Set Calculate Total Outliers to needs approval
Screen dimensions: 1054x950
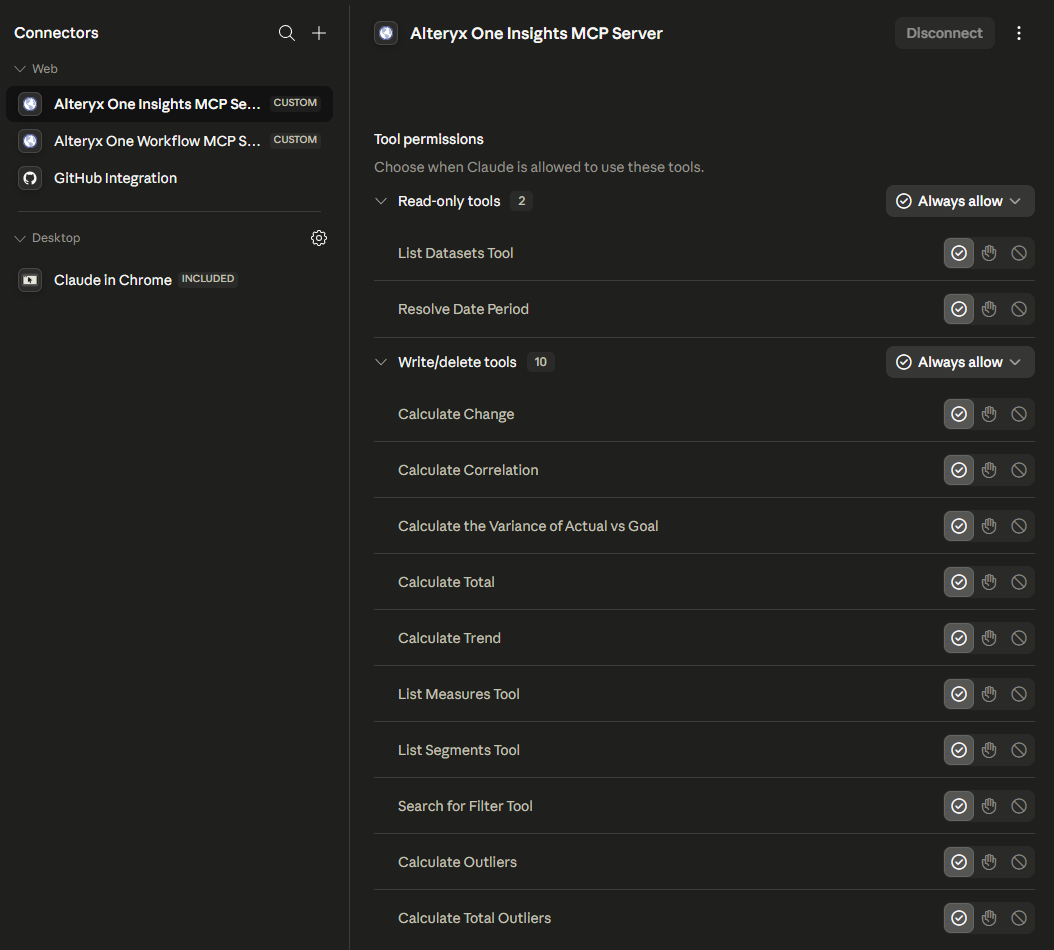[x=989, y=918]
